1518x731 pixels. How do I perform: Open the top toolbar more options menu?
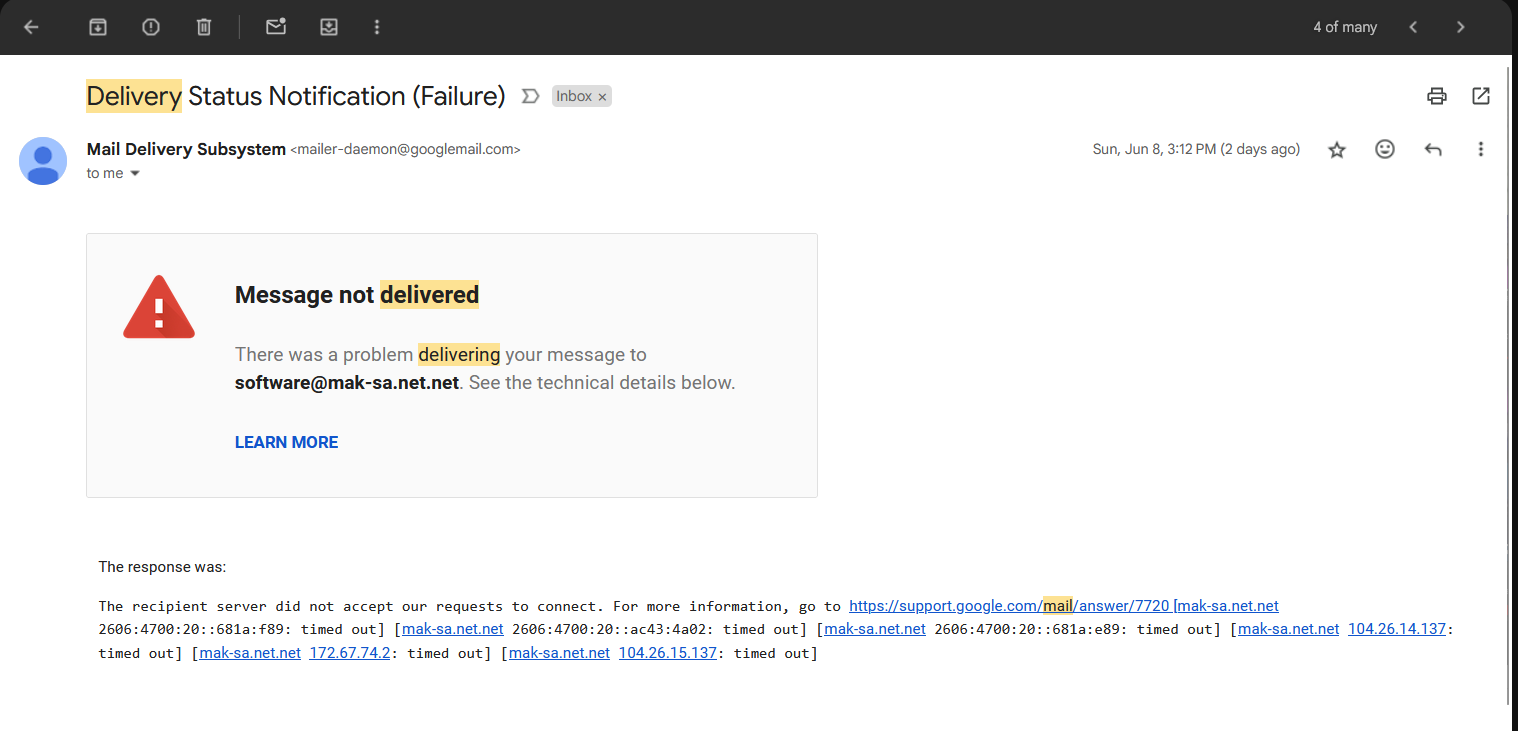[x=377, y=27]
